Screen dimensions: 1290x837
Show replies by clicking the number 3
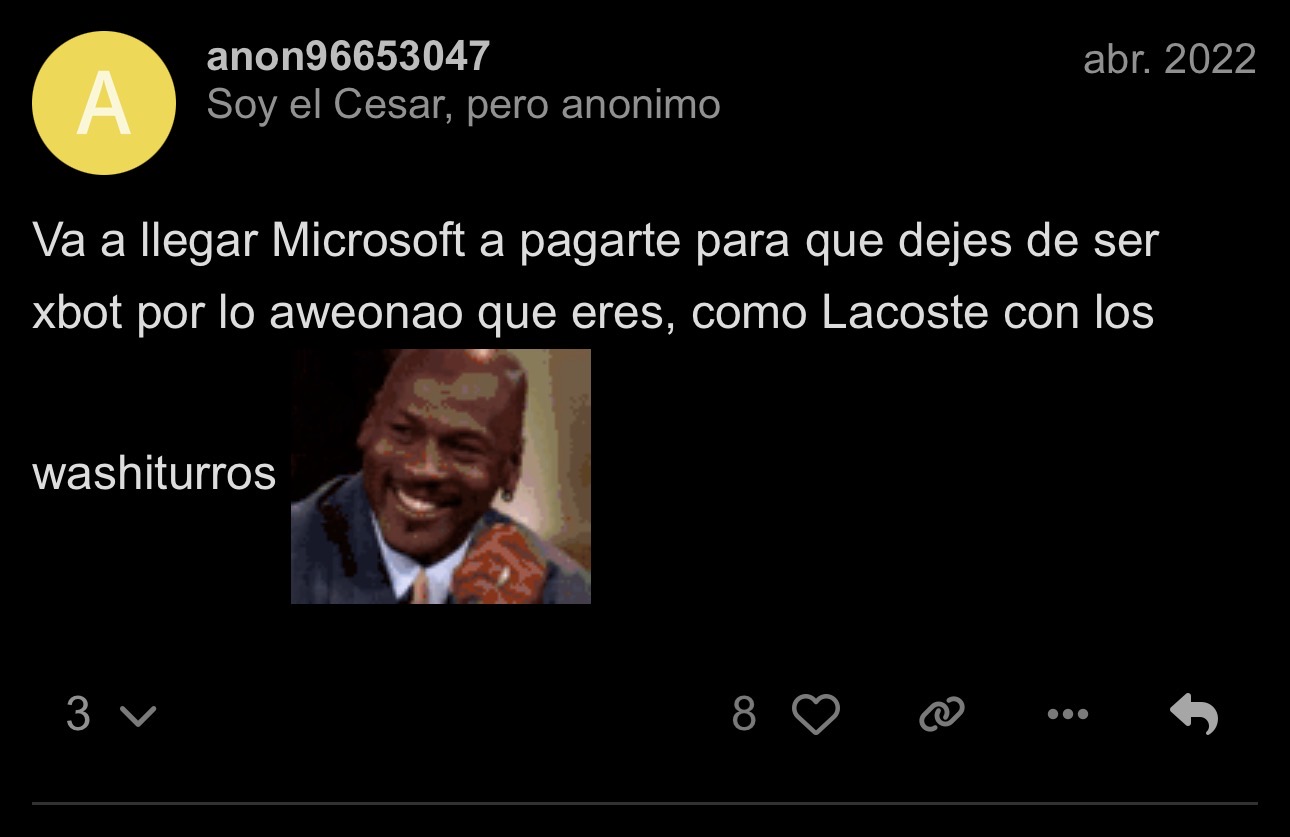point(78,714)
